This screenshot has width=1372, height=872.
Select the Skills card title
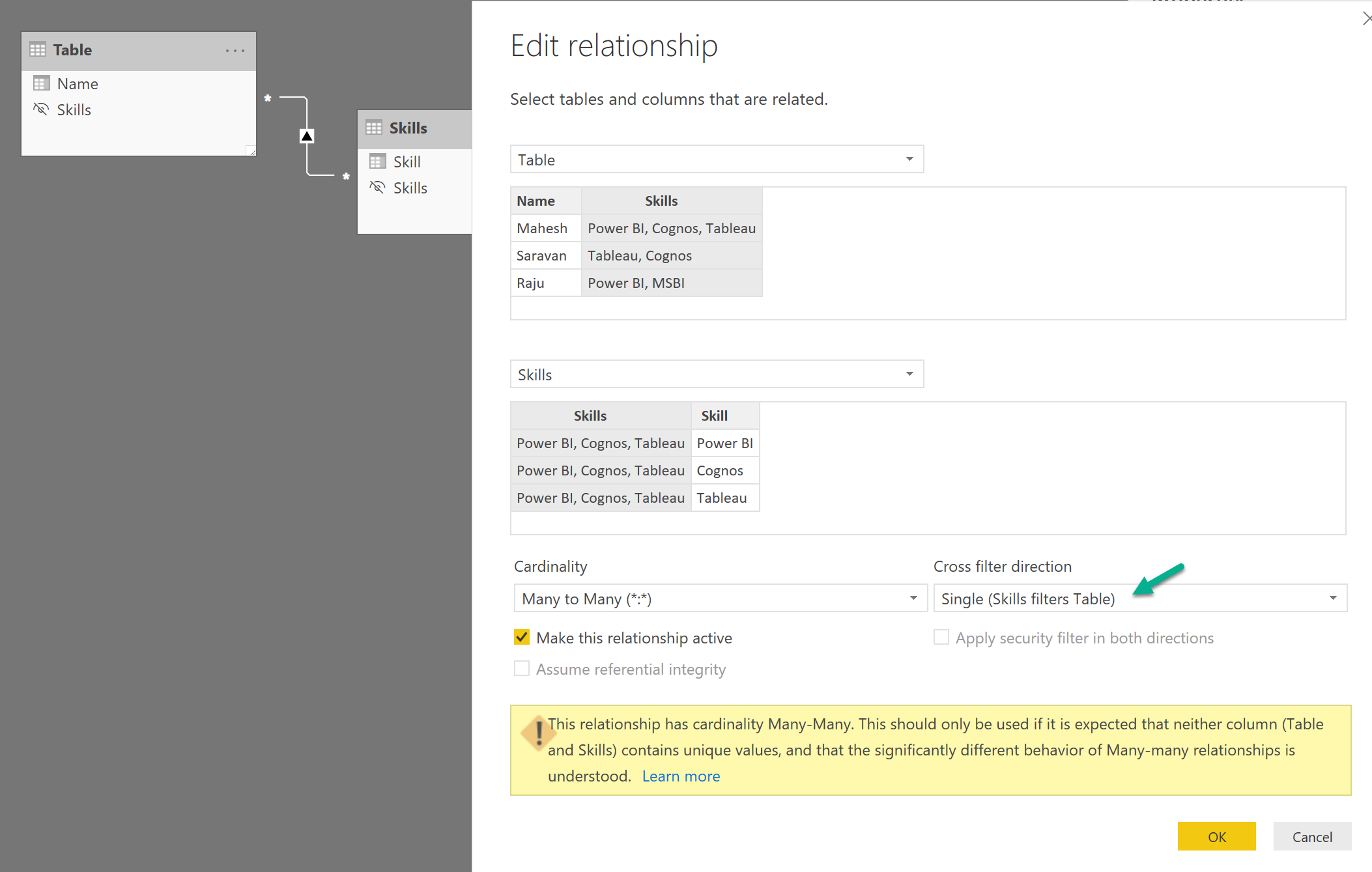[x=408, y=128]
